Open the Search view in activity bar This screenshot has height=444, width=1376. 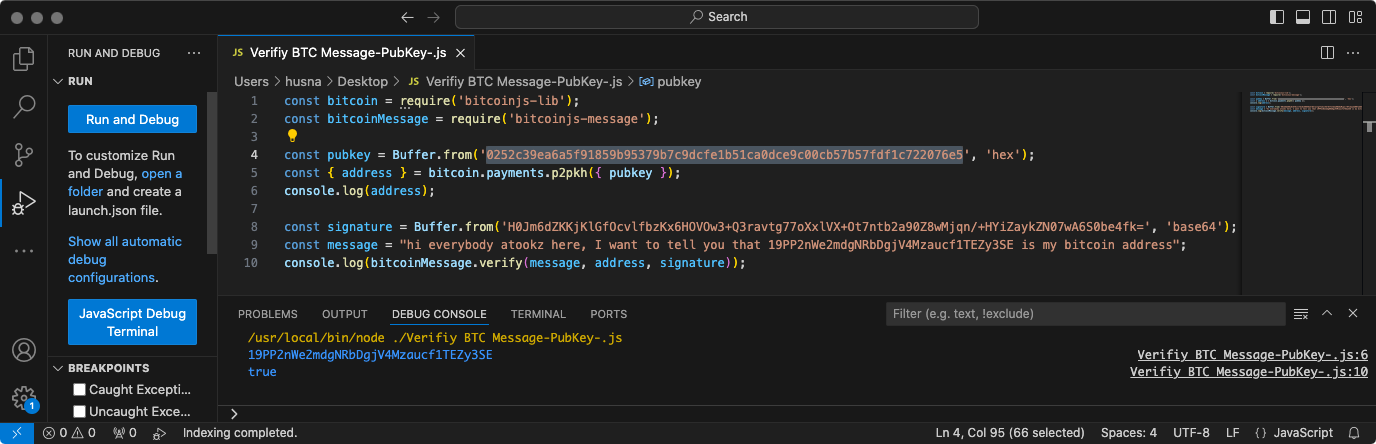point(24,106)
